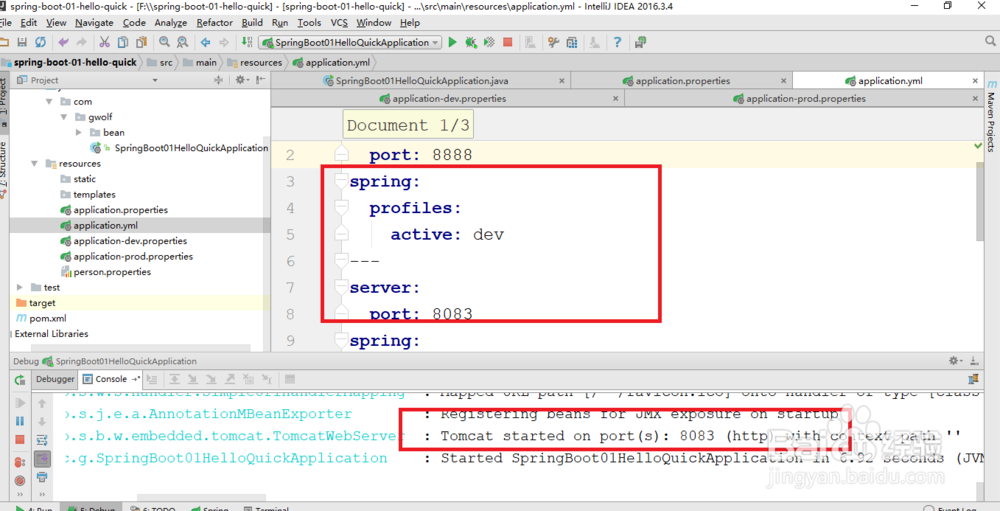Open Find using the magnifier toolbar icon

(165, 42)
